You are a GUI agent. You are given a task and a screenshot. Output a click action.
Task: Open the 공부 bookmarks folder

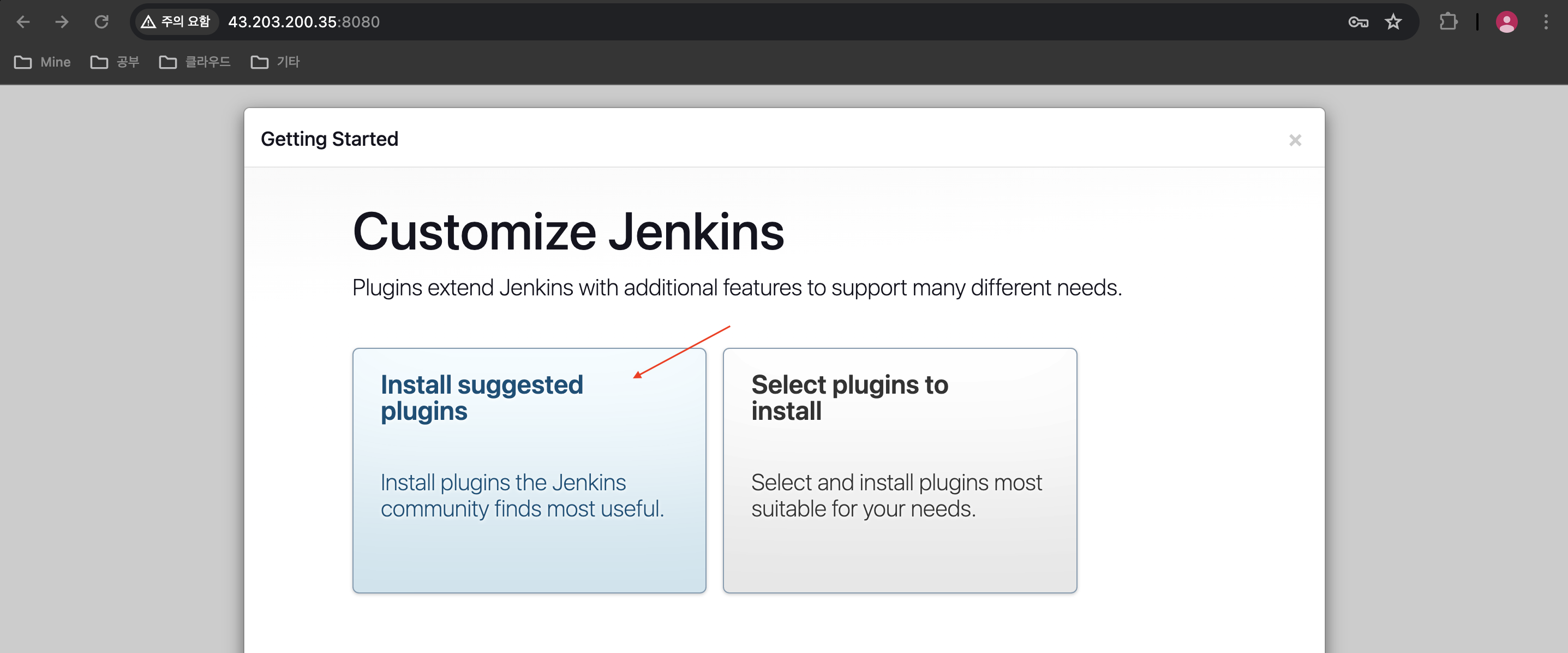point(115,62)
